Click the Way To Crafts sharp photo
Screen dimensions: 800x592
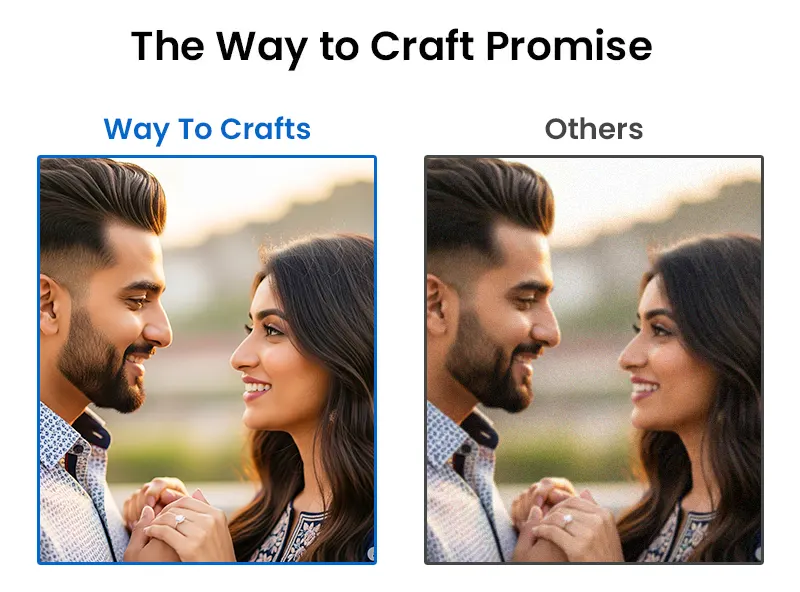207,360
